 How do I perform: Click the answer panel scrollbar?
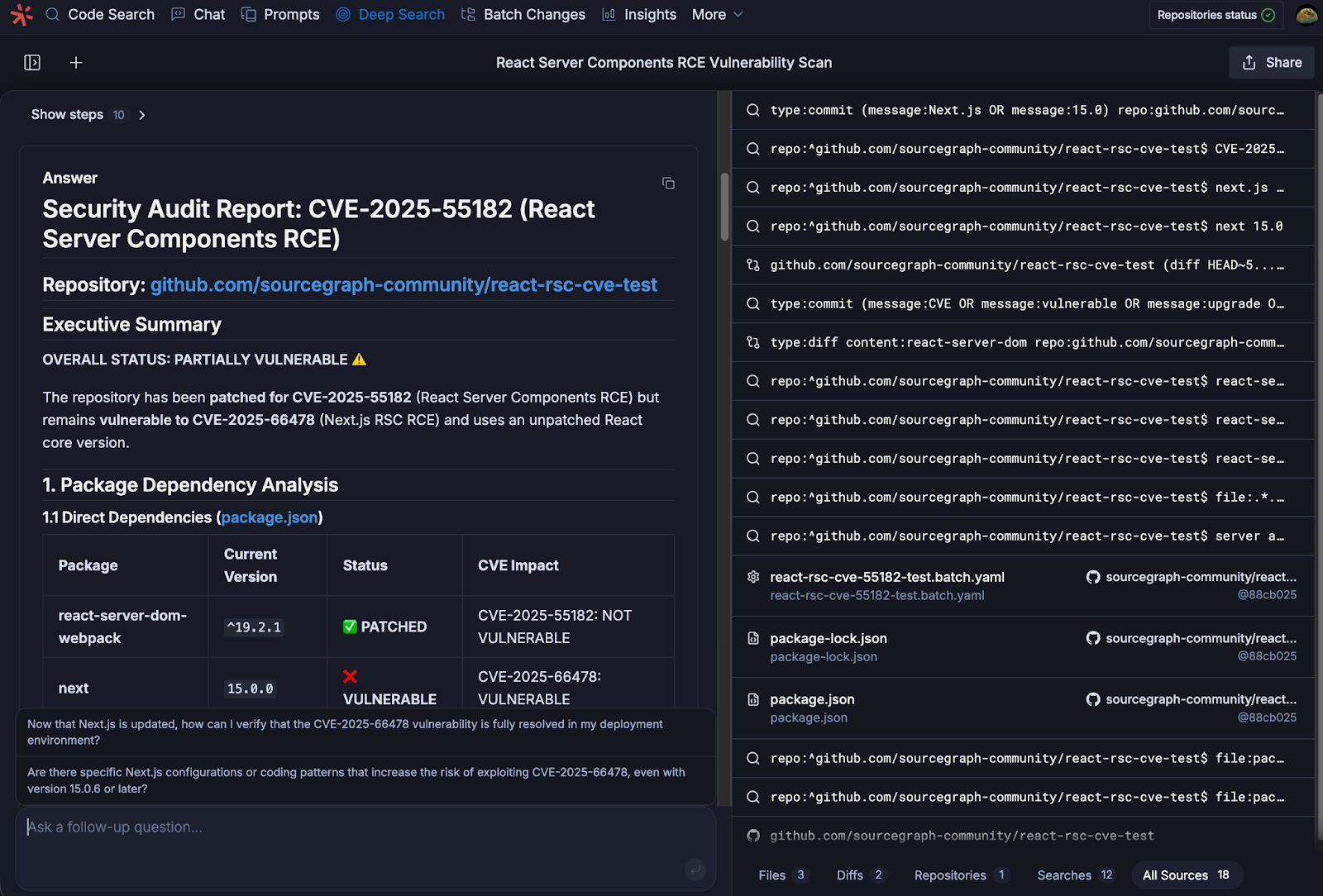(725, 207)
